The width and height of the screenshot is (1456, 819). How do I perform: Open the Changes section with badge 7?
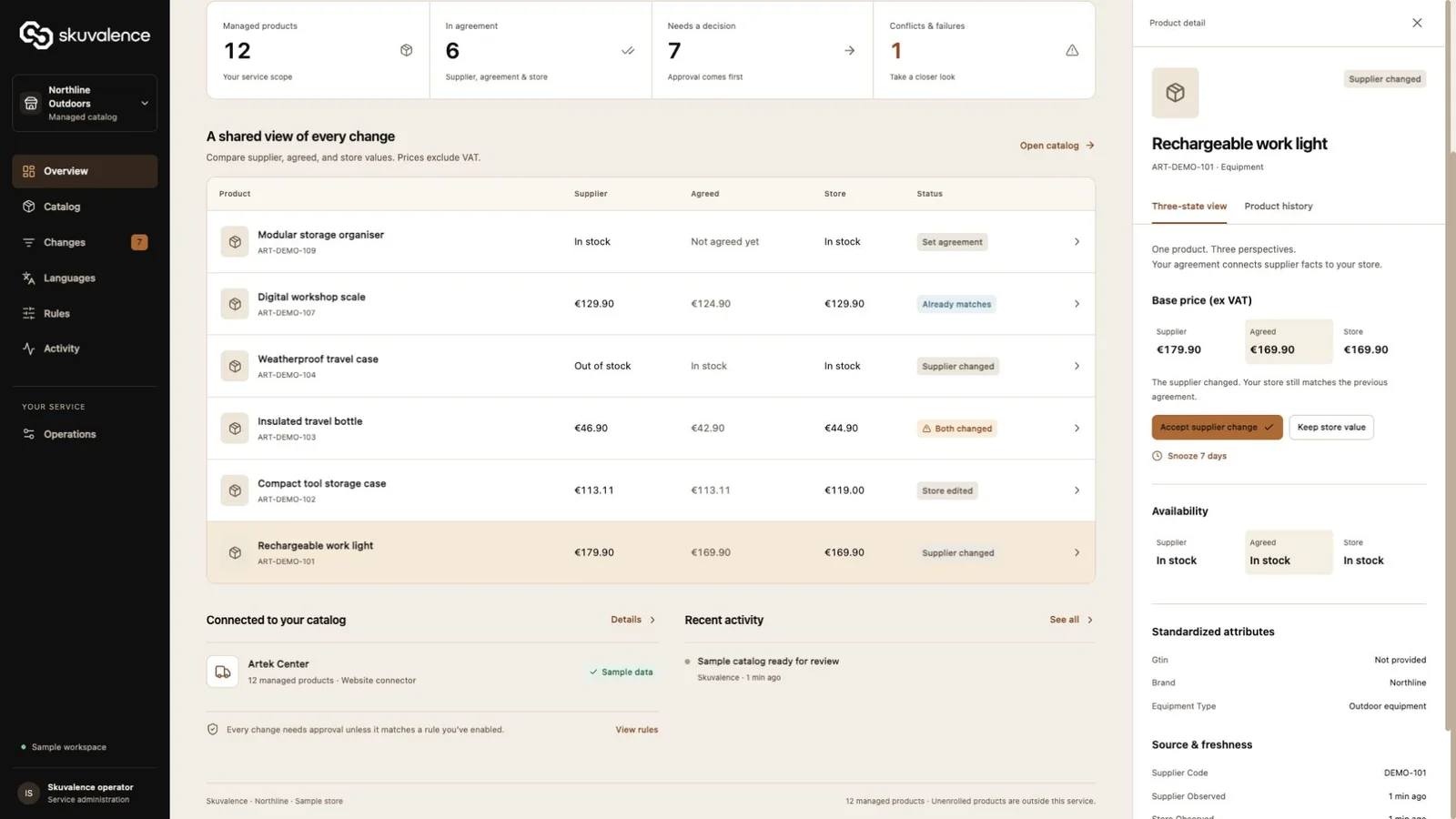pos(85,242)
